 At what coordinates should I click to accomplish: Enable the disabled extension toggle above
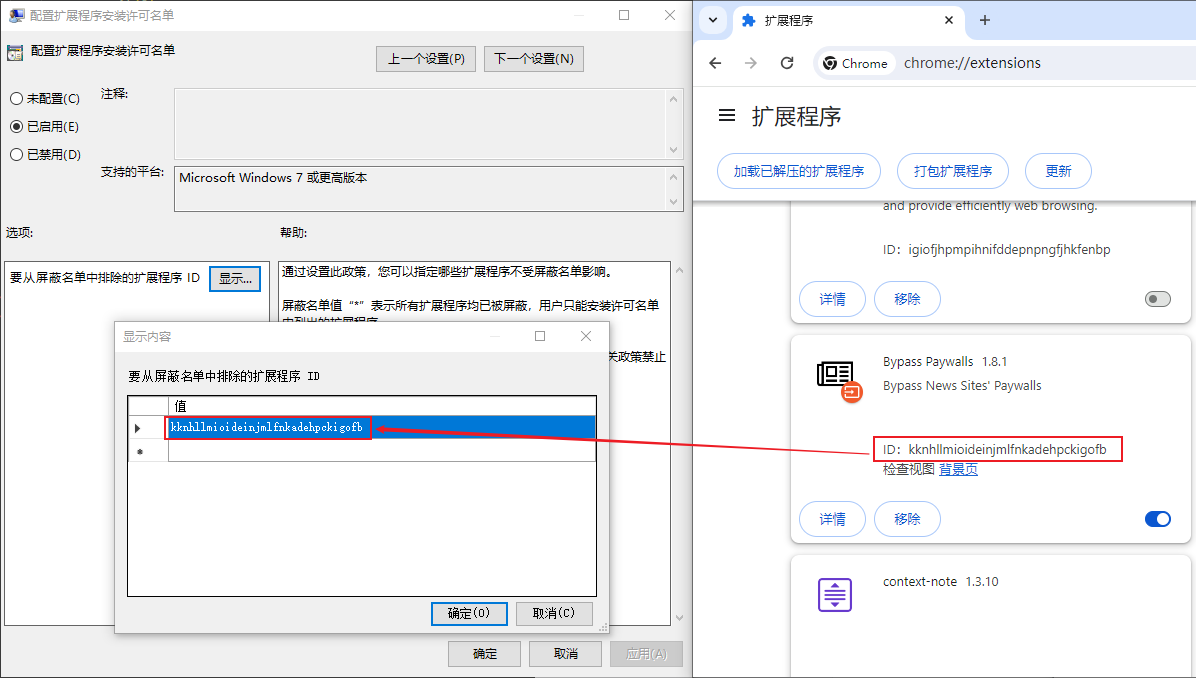pyautogui.click(x=1157, y=299)
